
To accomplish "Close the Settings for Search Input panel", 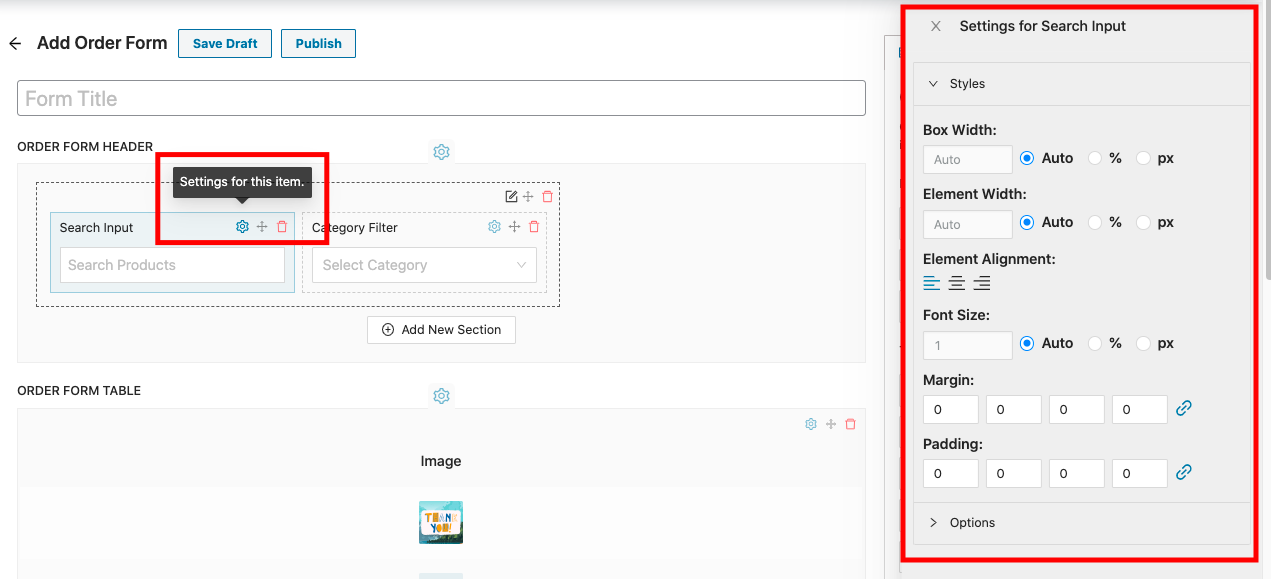I will point(936,27).
